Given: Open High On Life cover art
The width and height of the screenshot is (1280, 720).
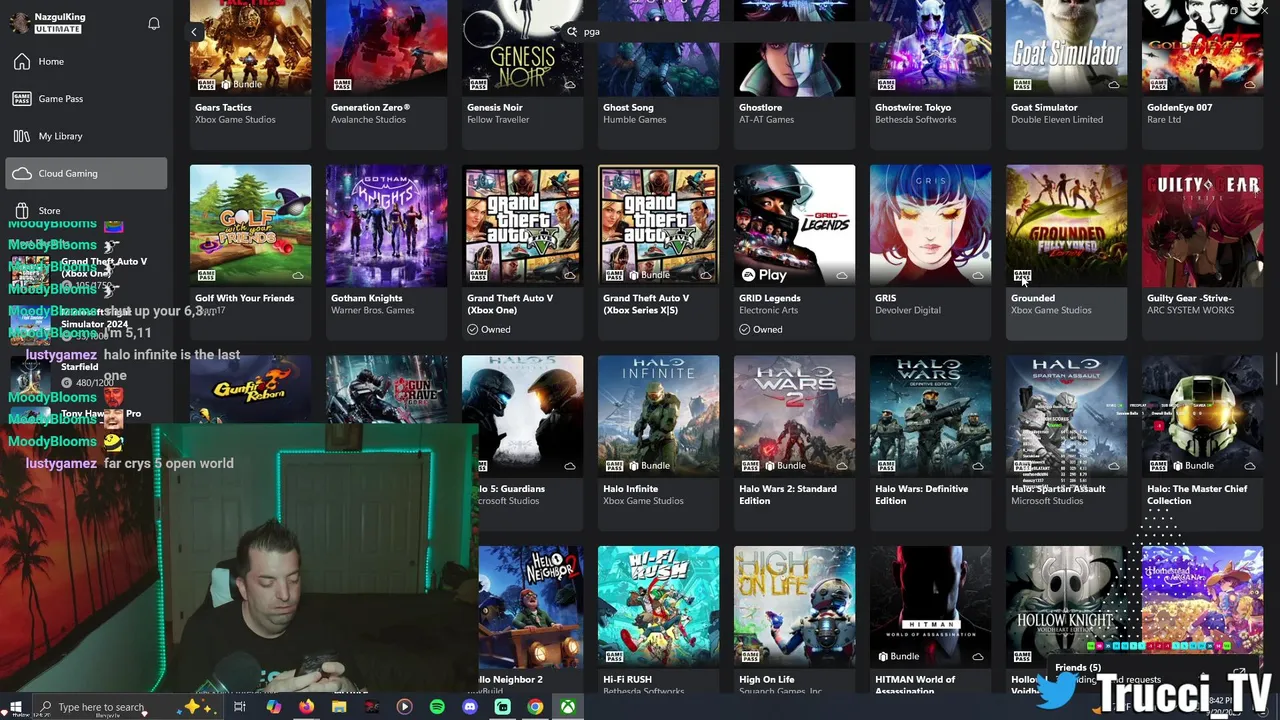Looking at the screenshot, I should (x=794, y=606).
